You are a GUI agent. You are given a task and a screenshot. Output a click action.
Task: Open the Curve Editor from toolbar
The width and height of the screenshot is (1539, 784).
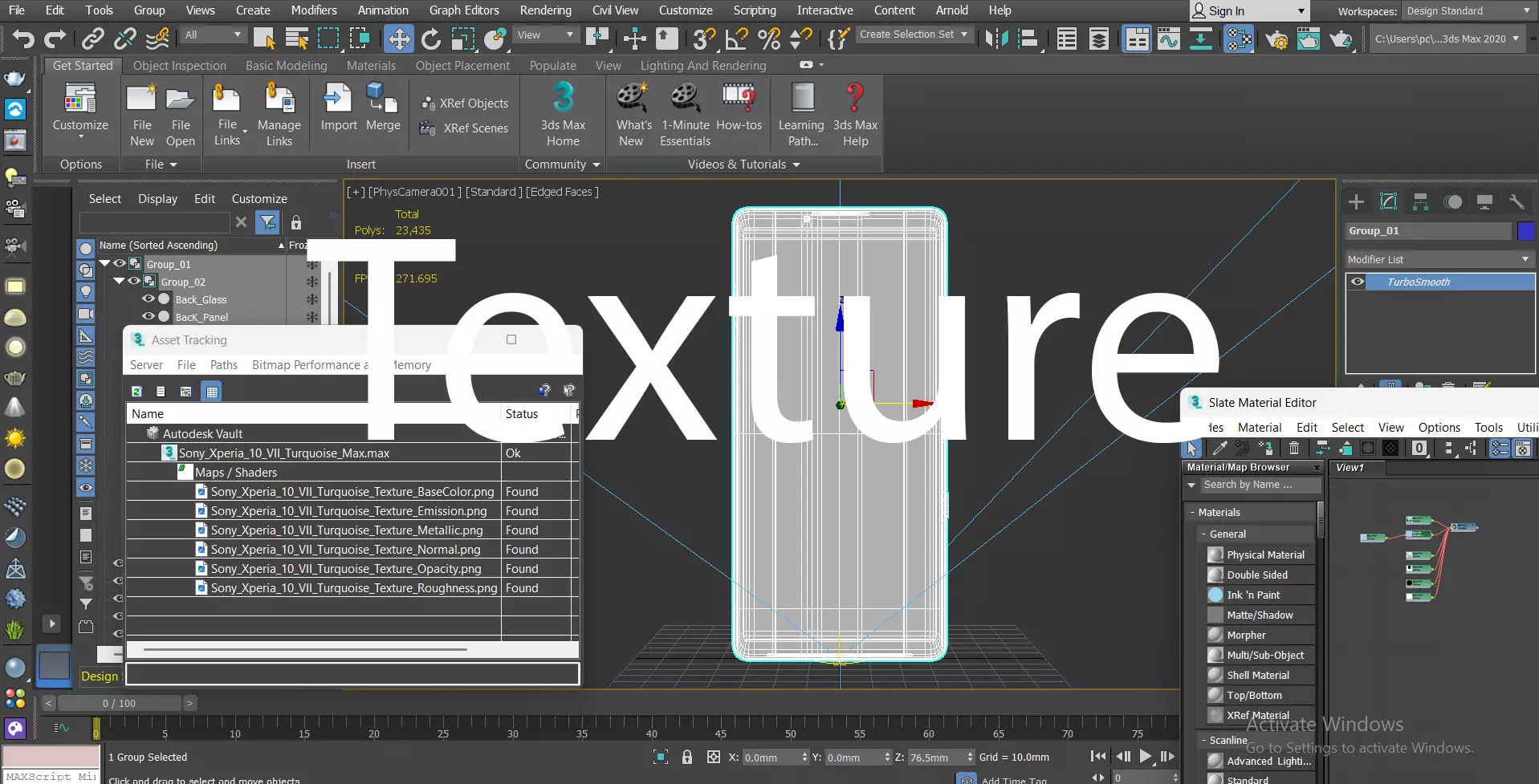[1169, 39]
